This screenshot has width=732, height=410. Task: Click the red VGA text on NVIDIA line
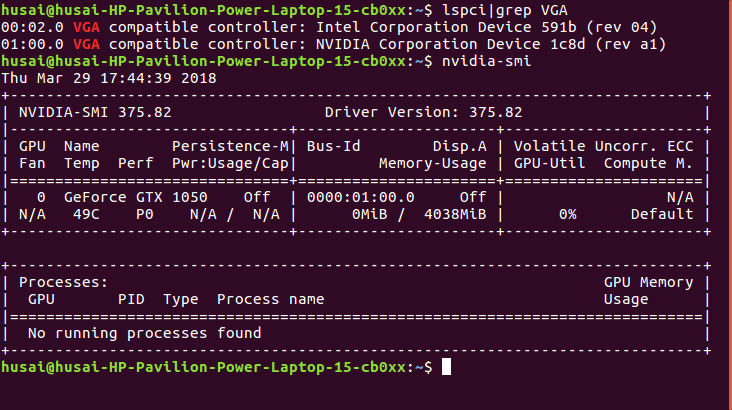pyautogui.click(x=86, y=44)
